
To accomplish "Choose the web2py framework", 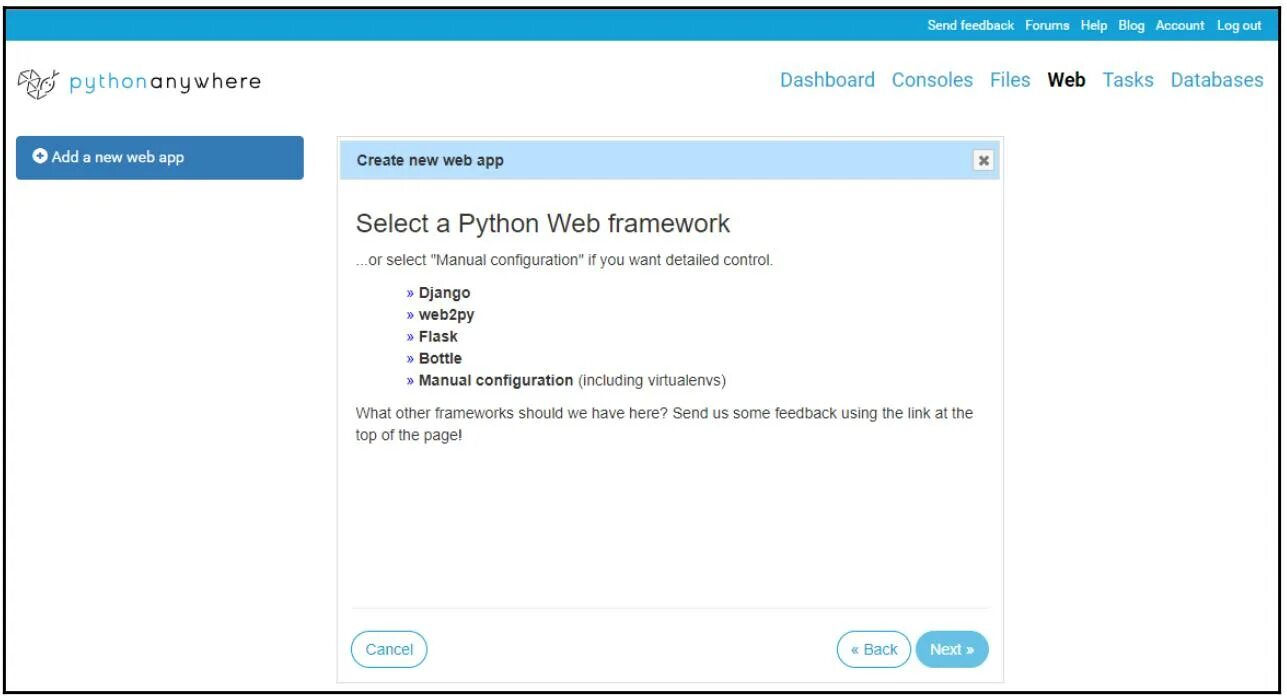I will click(x=446, y=315).
